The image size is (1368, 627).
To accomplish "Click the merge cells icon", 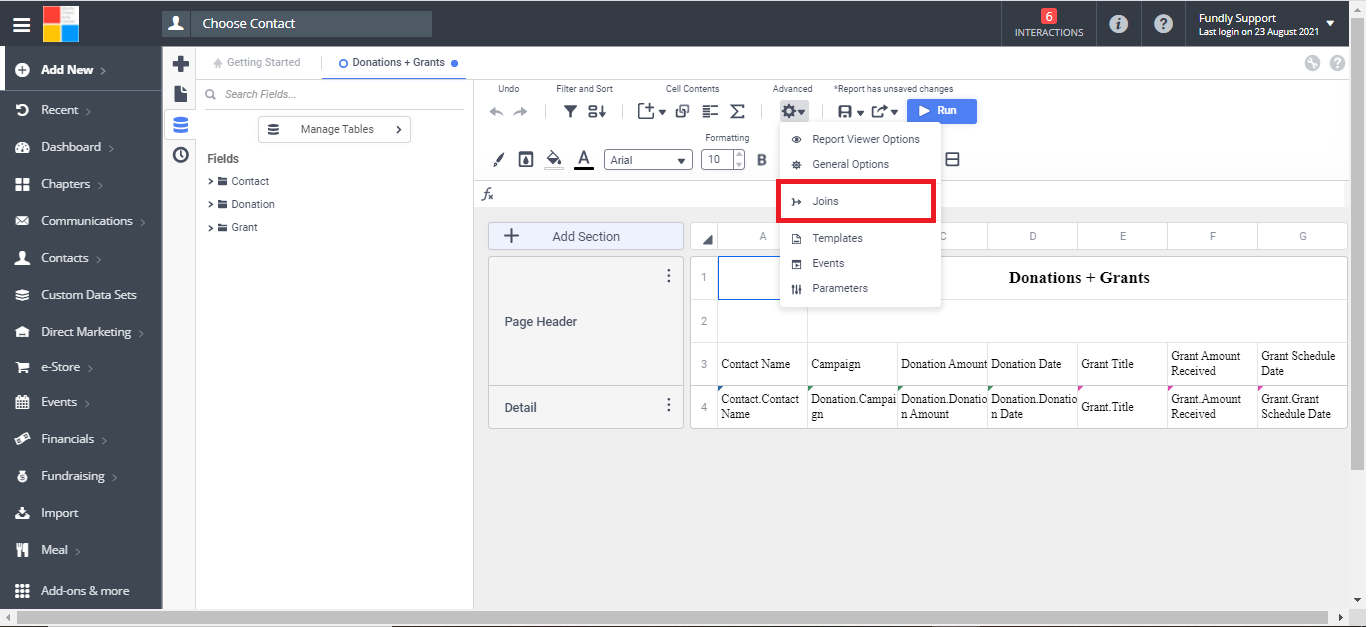I will 953,160.
